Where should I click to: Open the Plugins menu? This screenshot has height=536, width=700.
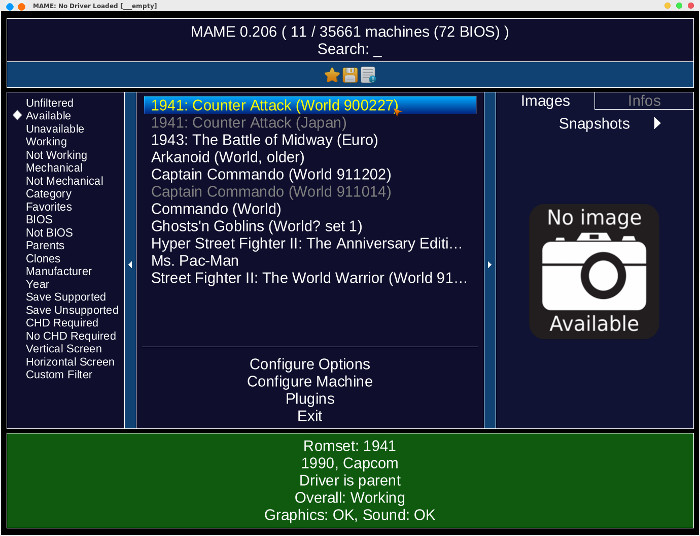coord(310,399)
